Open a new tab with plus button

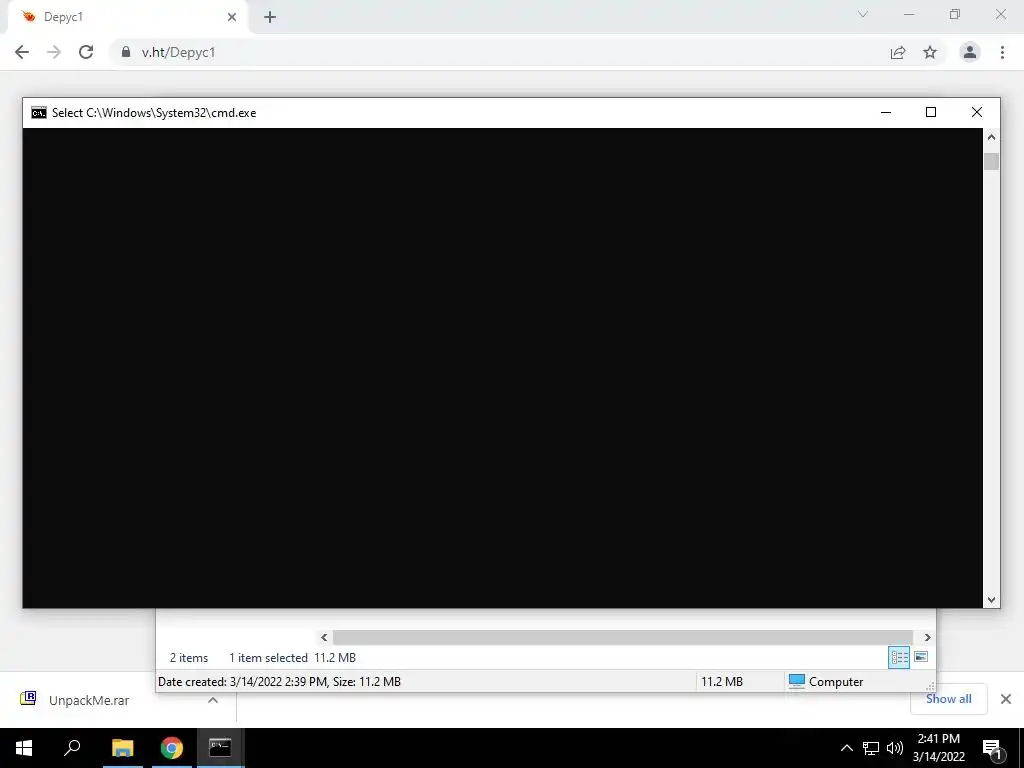(270, 17)
